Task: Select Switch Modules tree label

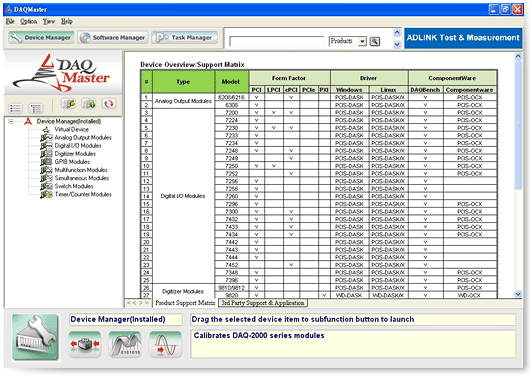Action: (74, 186)
